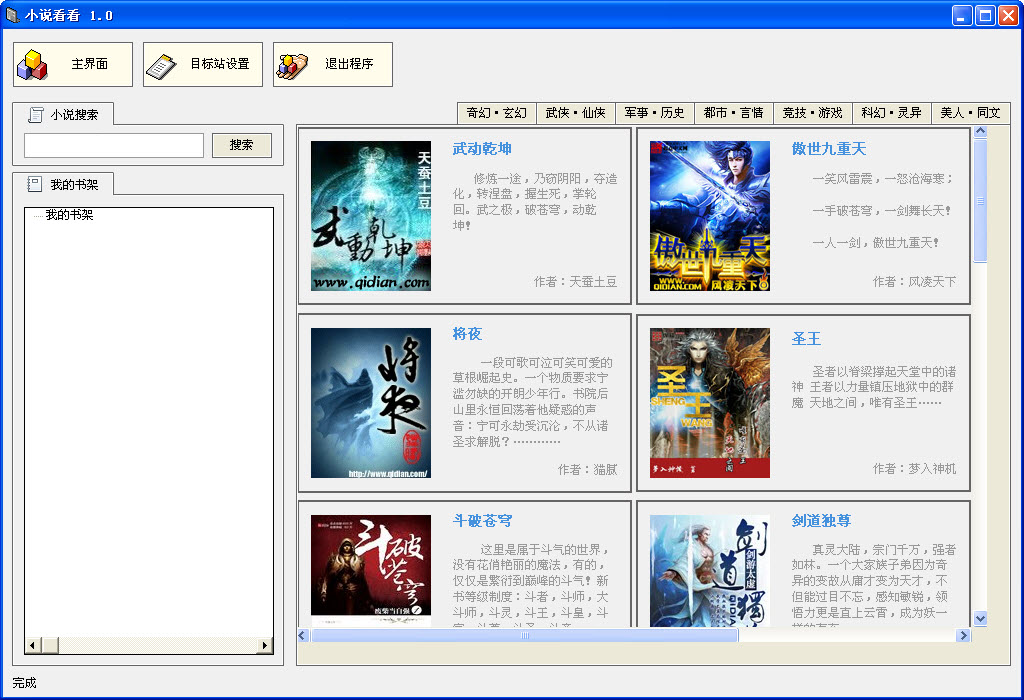Click the 圣王 book cover

coord(710,403)
